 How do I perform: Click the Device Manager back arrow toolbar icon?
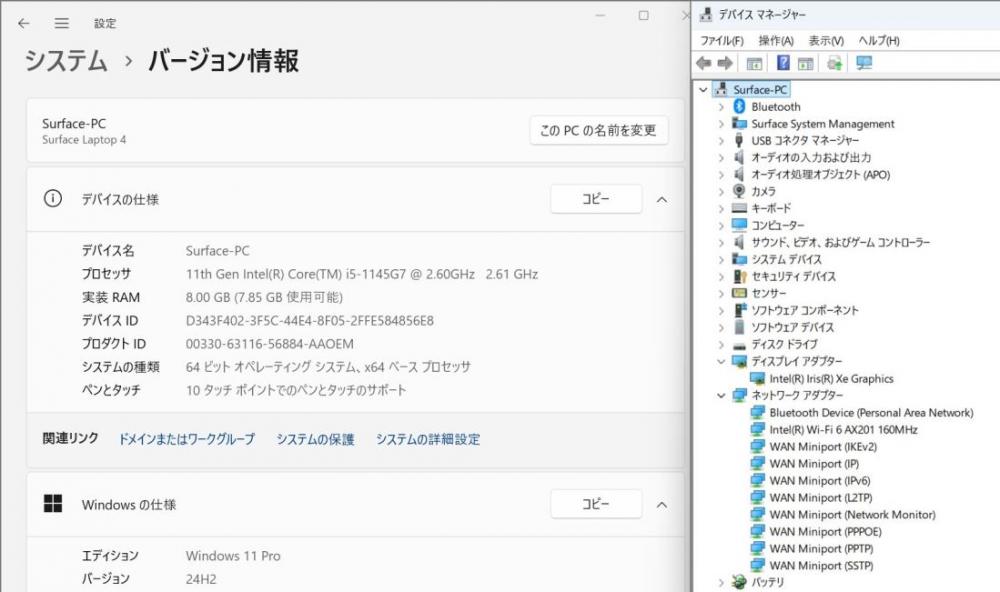coord(704,63)
